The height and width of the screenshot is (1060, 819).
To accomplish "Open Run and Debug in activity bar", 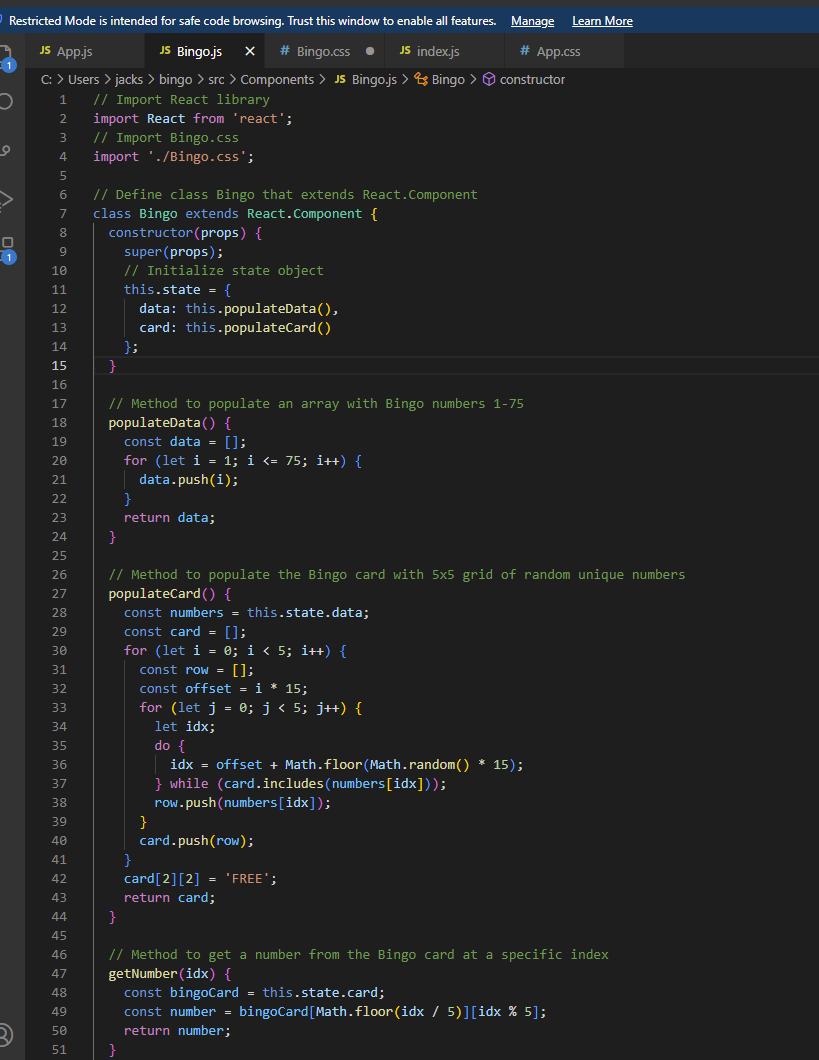I will pyautogui.click(x=6, y=200).
